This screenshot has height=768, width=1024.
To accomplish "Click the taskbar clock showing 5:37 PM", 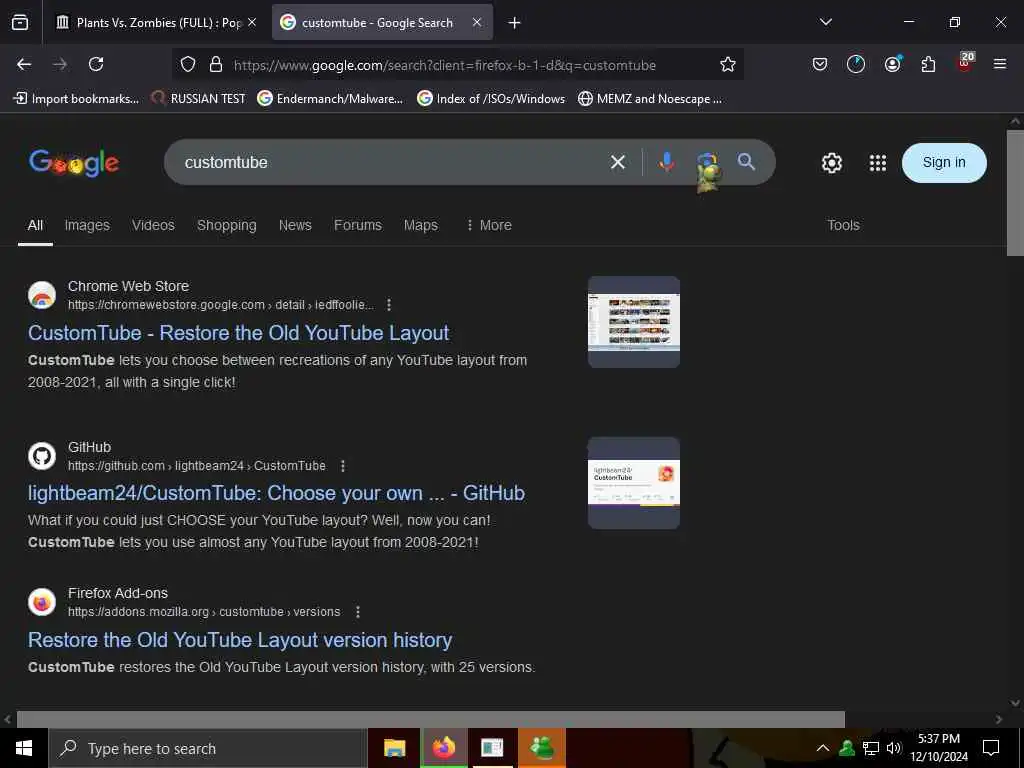I will (x=939, y=748).
